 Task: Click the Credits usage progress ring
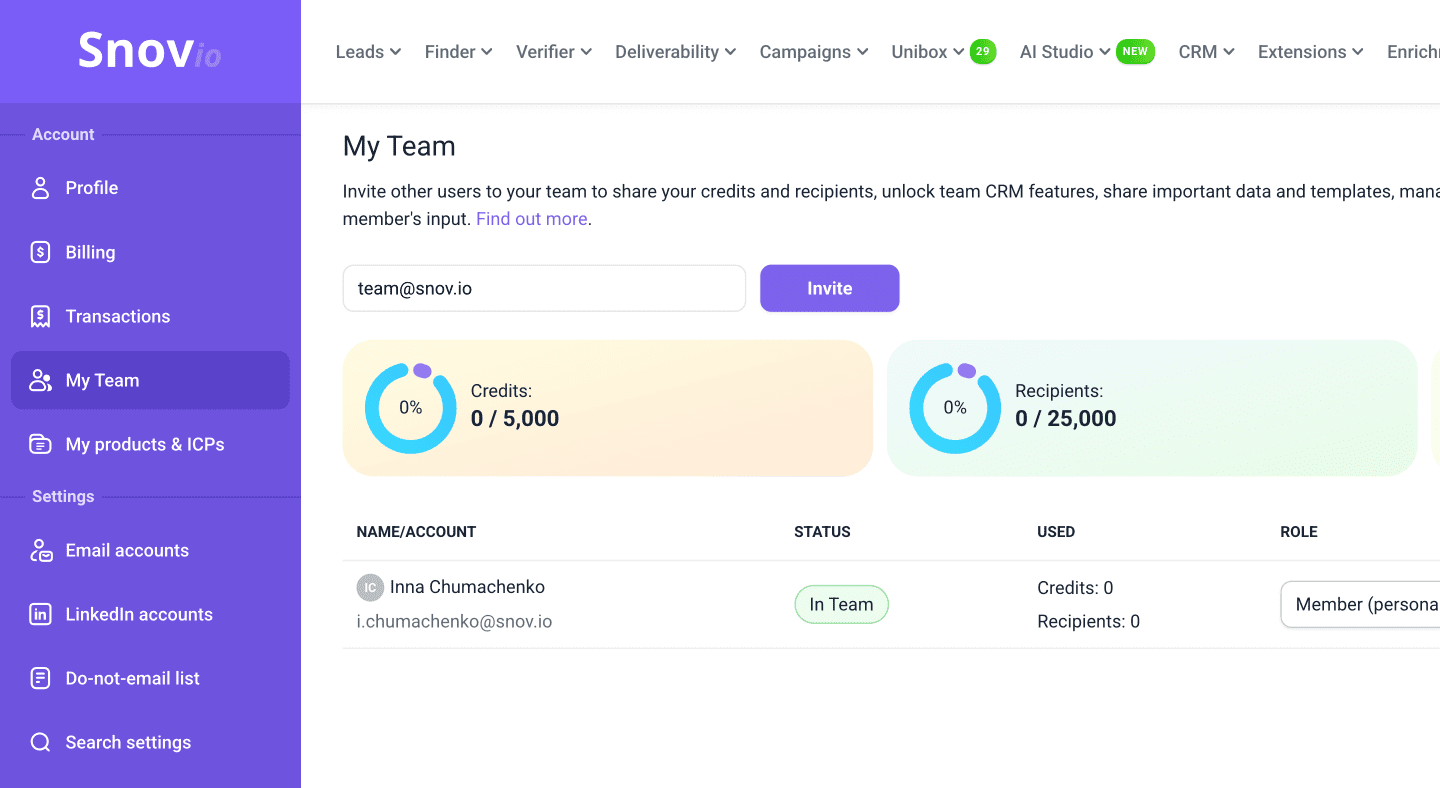coord(410,408)
